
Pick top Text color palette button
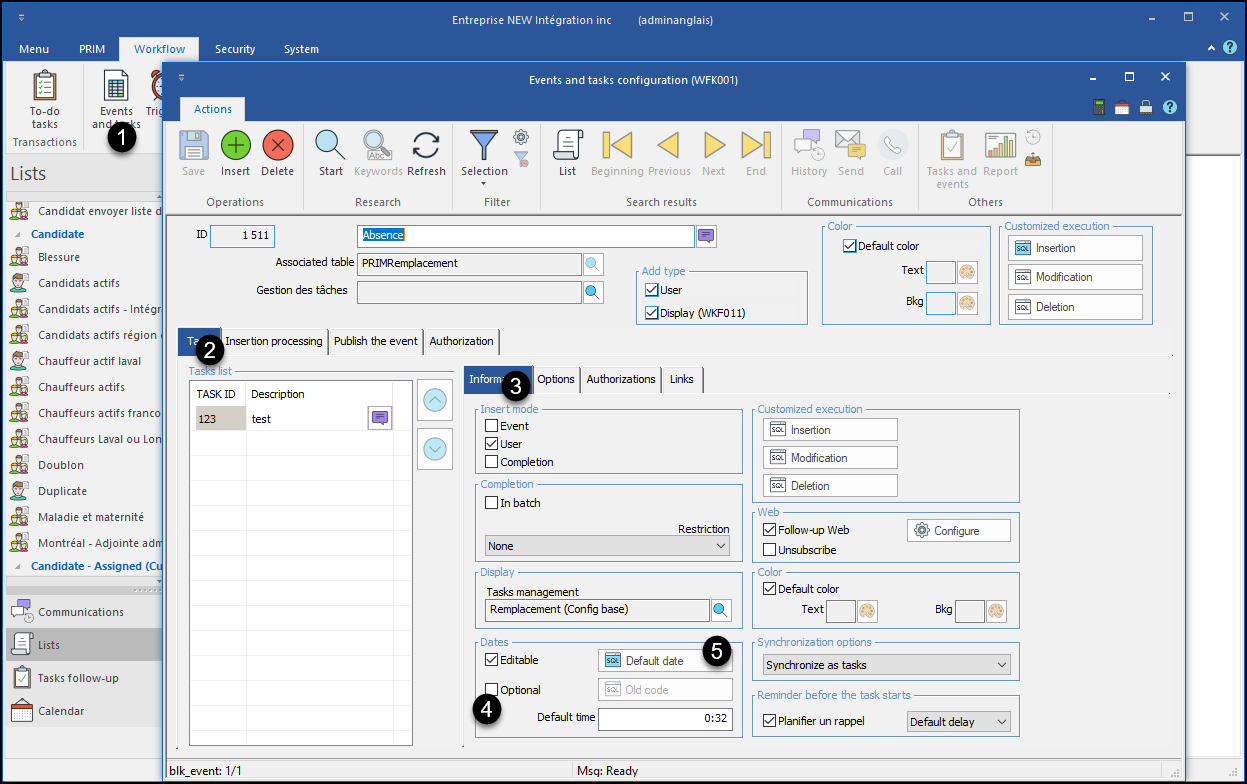click(x=967, y=273)
